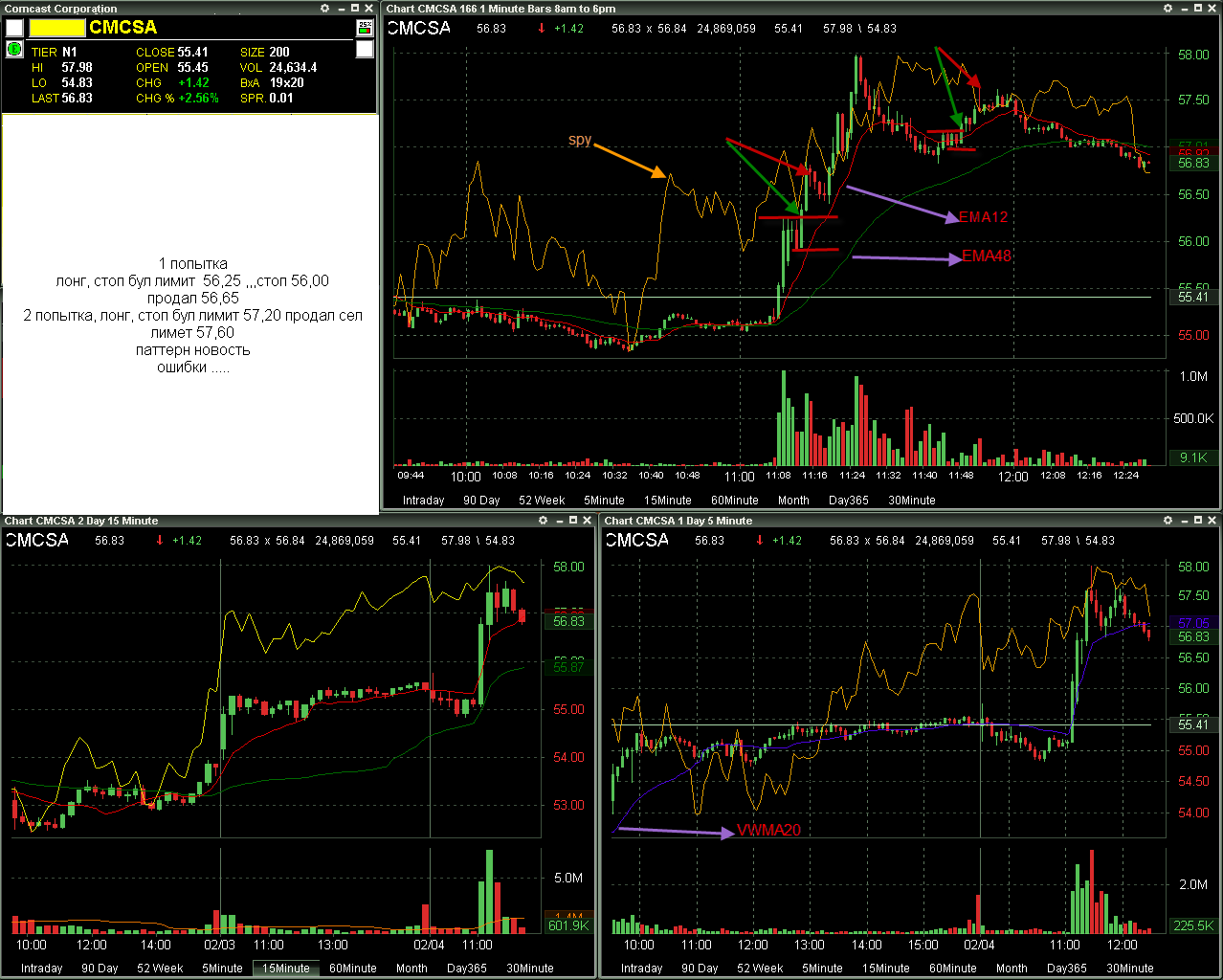
Task: Switch bottom-right chart to 30Minute
Action: [x=1130, y=969]
